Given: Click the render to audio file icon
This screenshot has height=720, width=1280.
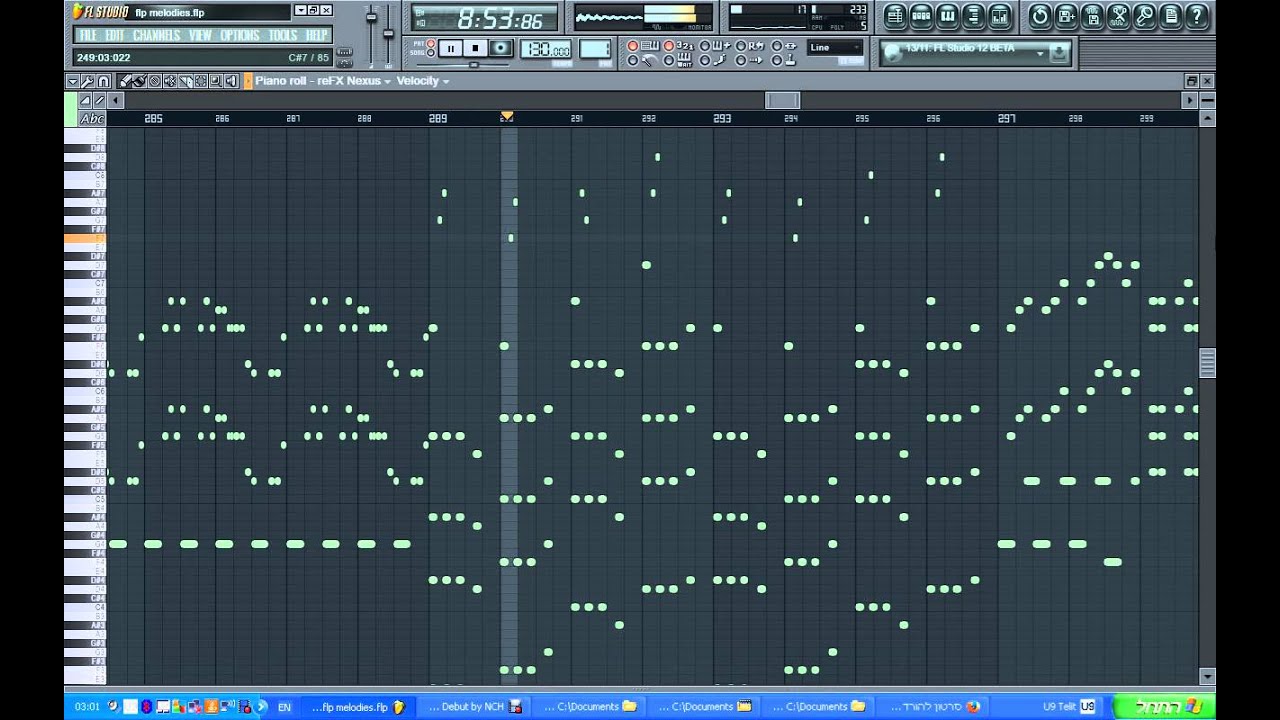Looking at the screenshot, I should (1093, 16).
